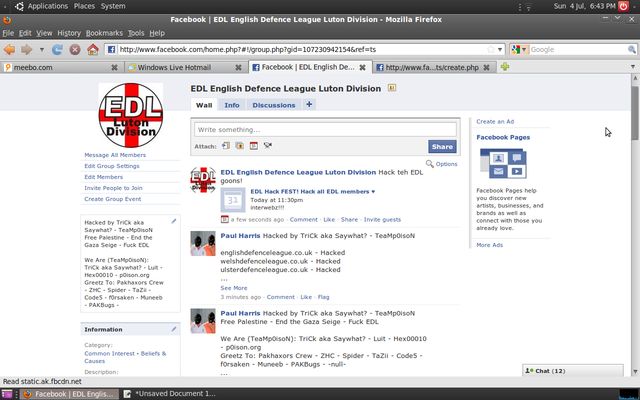Click the attach photo icon below the post box
This screenshot has width=640, height=400.
click(240, 146)
